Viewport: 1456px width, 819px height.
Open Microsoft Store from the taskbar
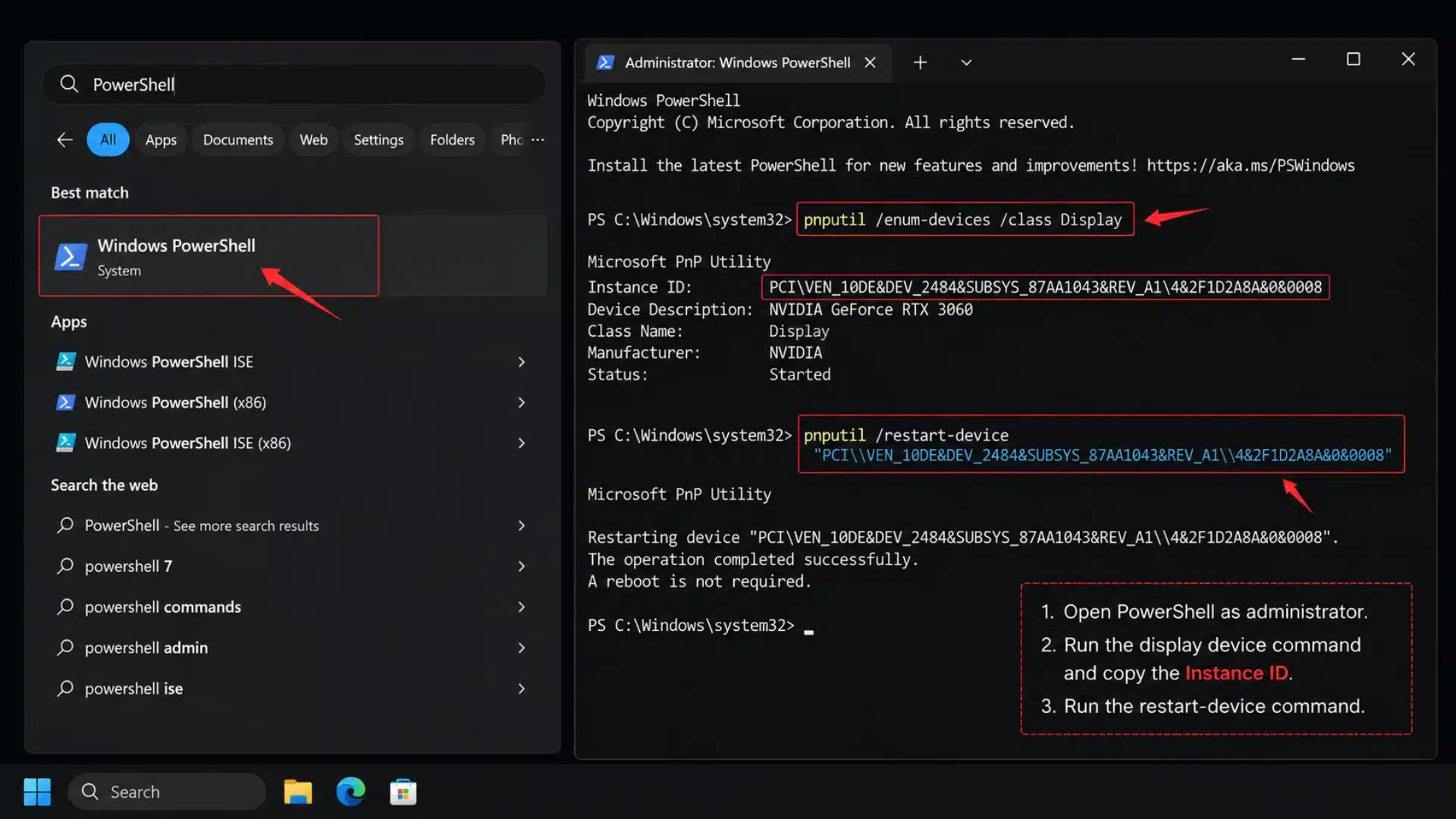[x=403, y=792]
